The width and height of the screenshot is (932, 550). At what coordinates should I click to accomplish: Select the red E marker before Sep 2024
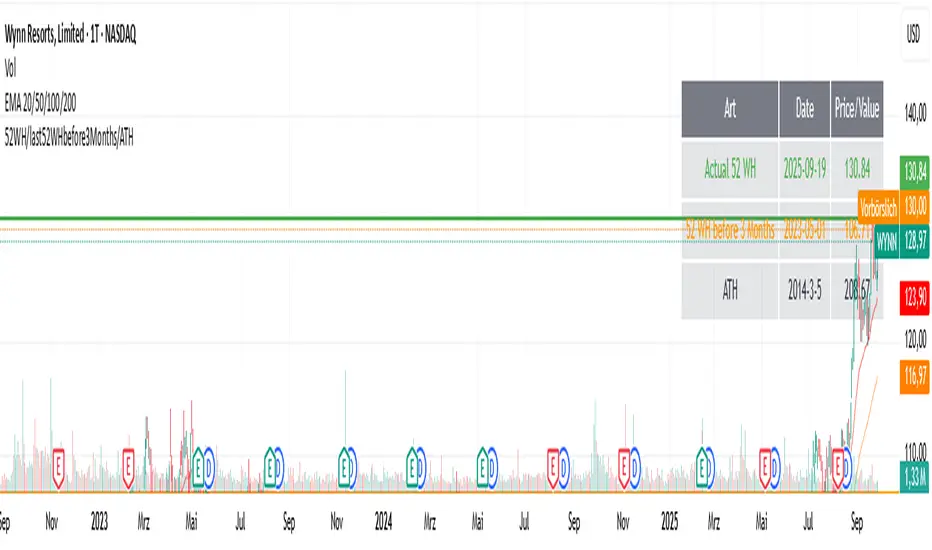coord(553,468)
